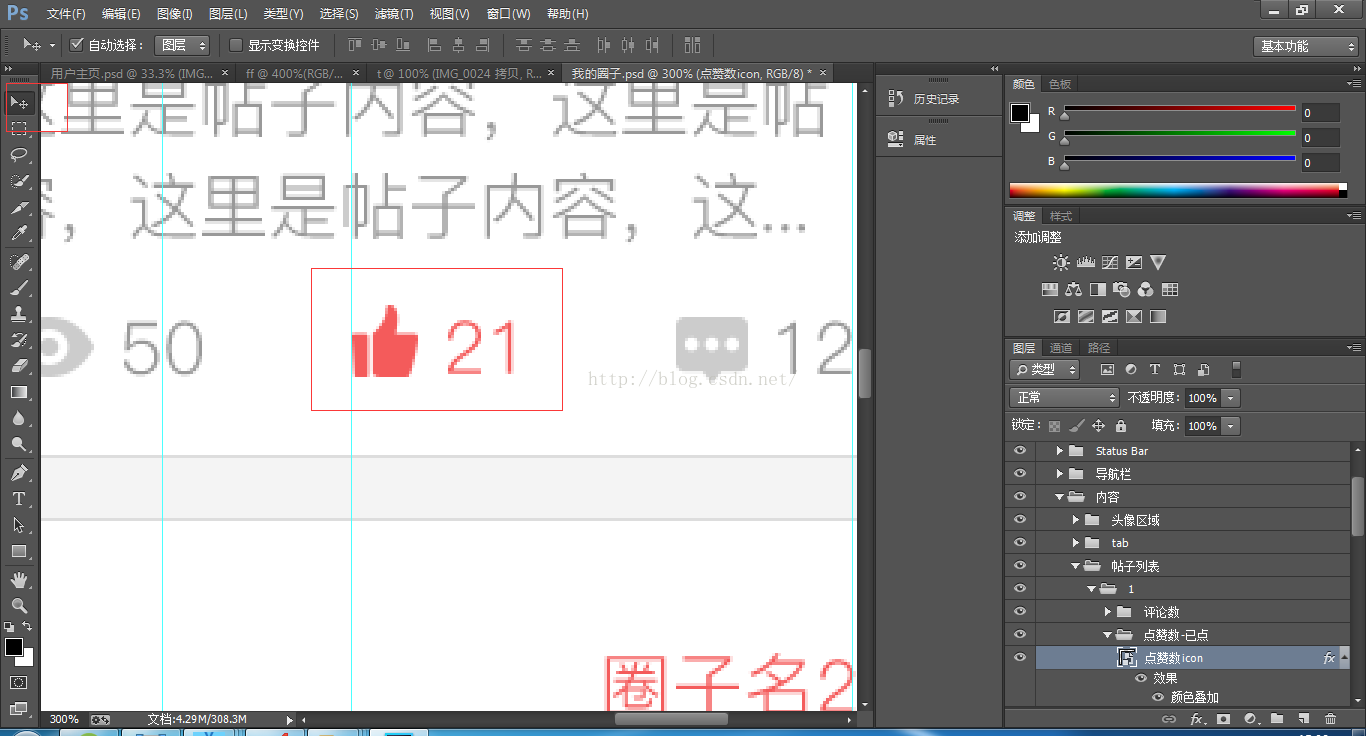1366x736 pixels.
Task: Hide the 点赞数icon layer
Action: pos(1020,658)
